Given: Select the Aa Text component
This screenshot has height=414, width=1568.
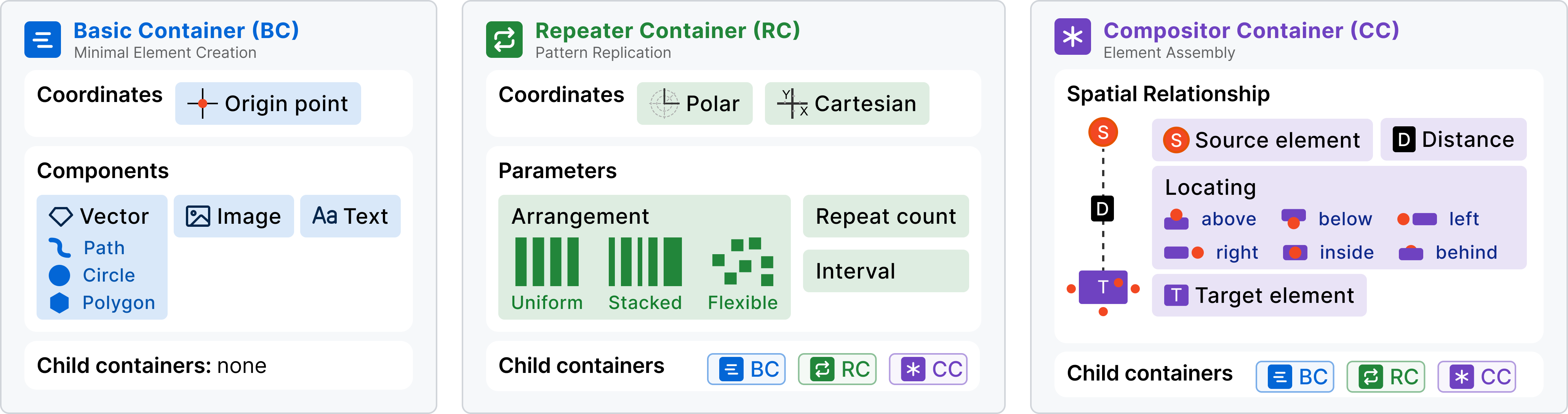Looking at the screenshot, I should (x=350, y=217).
